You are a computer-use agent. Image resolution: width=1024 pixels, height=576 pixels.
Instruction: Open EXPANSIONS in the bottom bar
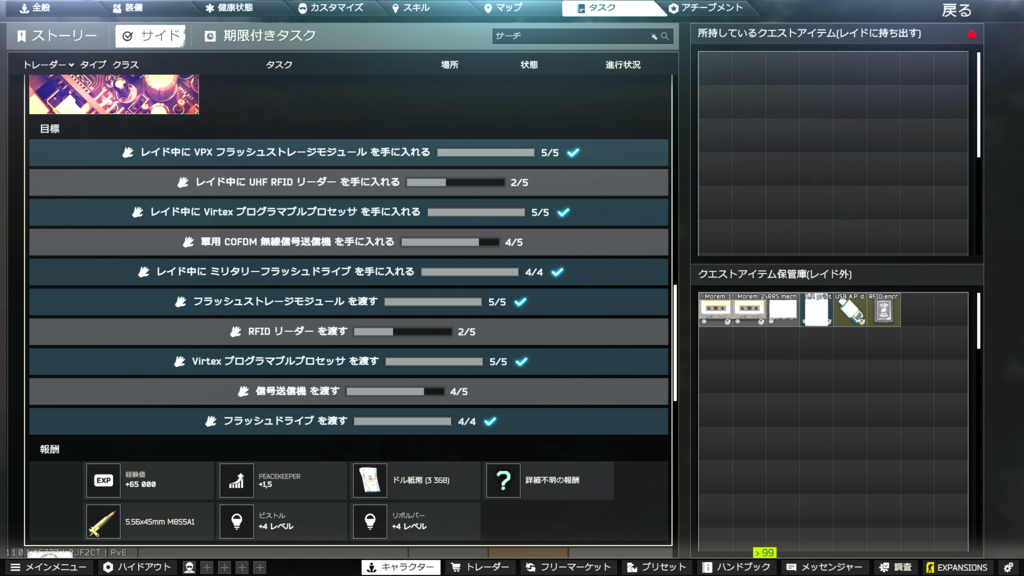pyautogui.click(x=957, y=568)
